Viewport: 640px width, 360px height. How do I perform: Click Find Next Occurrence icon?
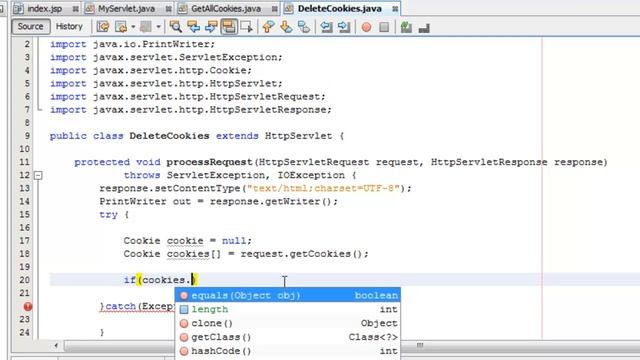pyautogui.click(x=211, y=27)
